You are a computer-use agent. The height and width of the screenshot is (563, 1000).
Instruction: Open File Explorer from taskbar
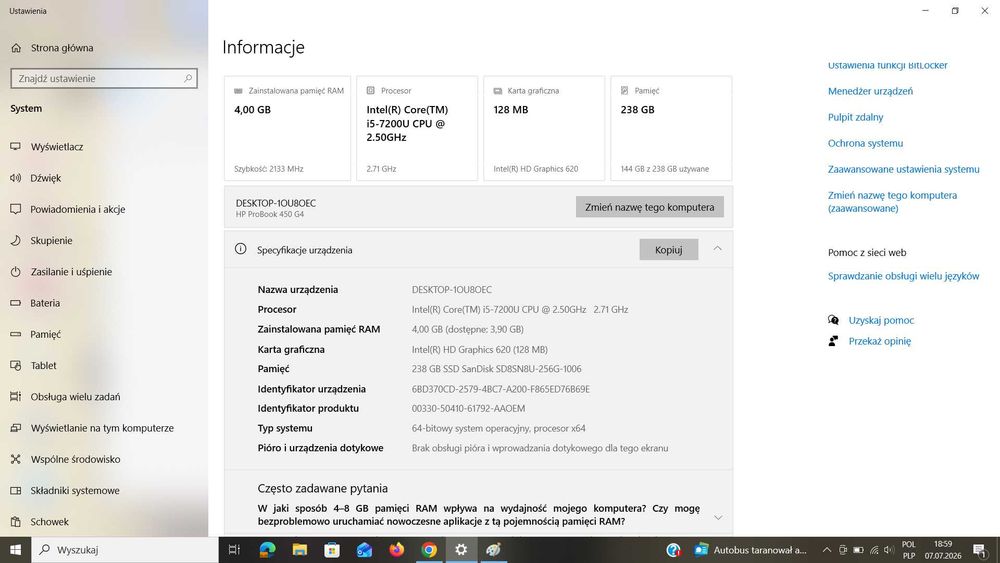click(300, 550)
